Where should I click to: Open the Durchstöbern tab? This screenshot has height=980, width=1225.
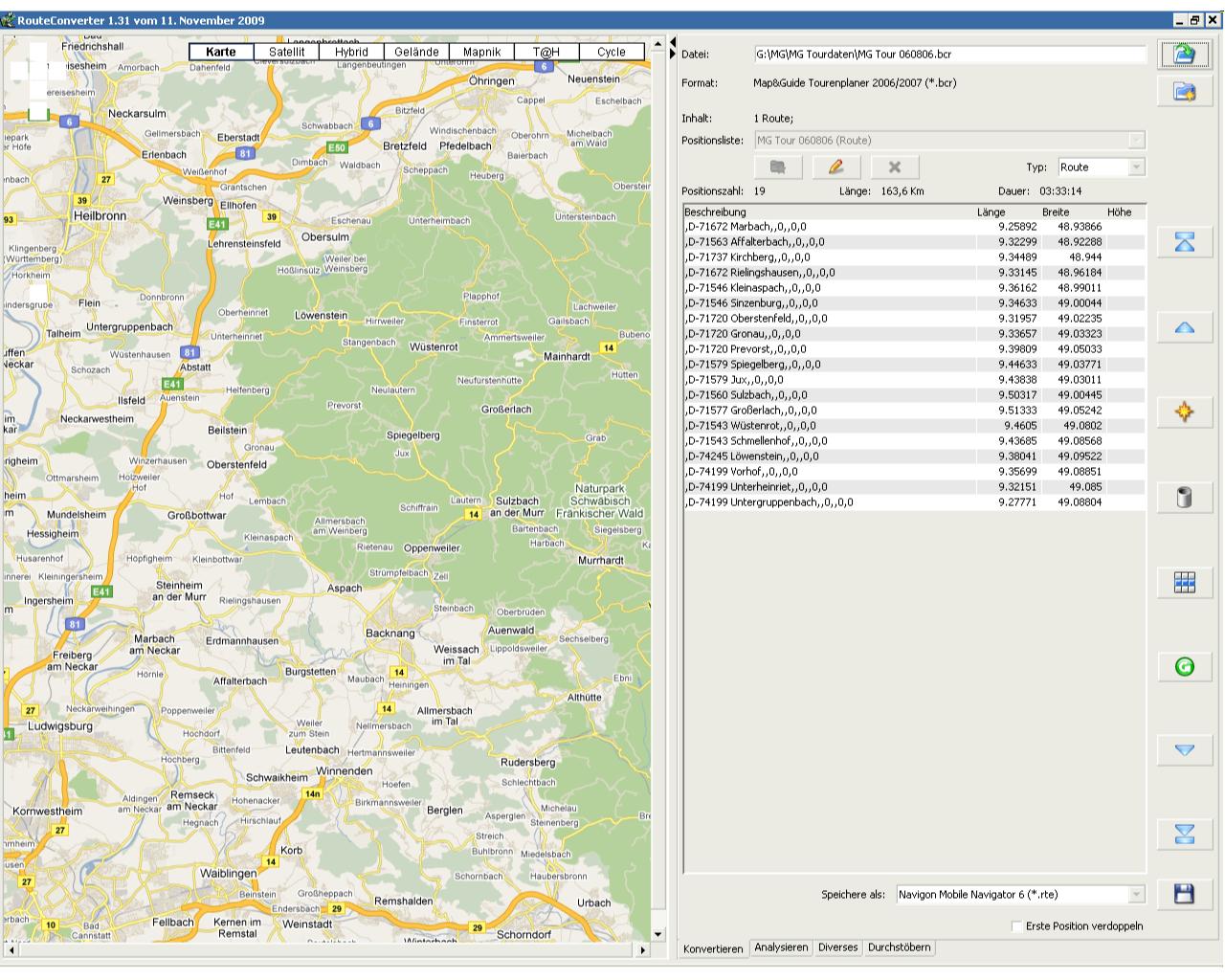[899, 947]
